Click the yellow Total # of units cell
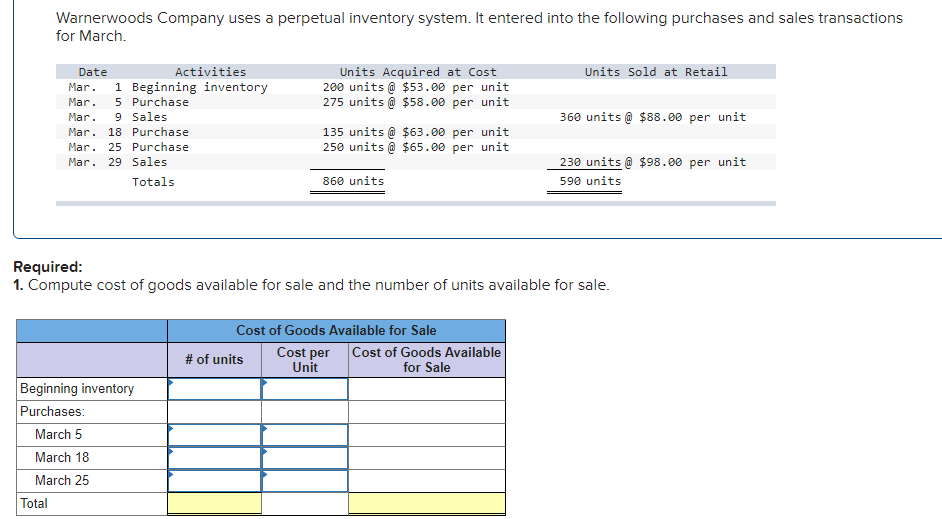The width and height of the screenshot is (942, 519). coord(214,503)
